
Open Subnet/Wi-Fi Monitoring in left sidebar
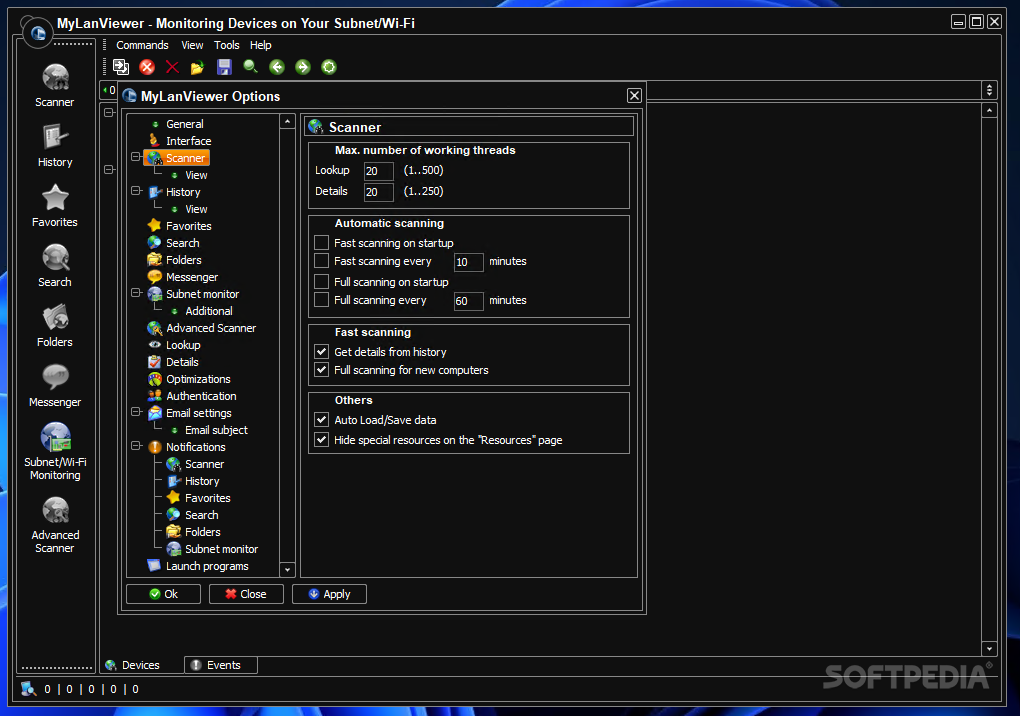coord(55,451)
